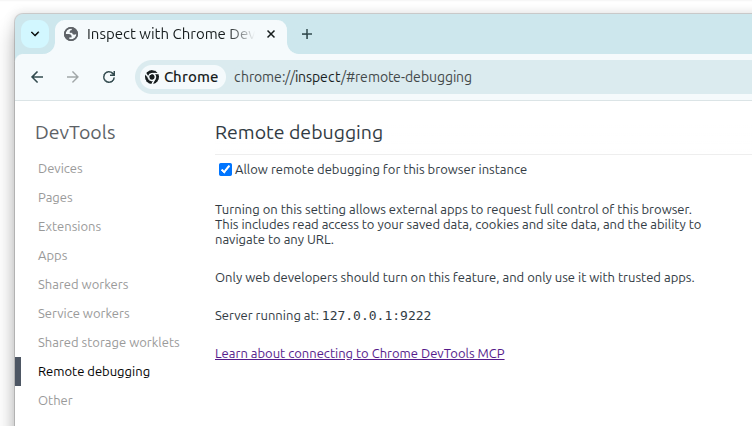Uncheck Allow remote debugging for this browser
Viewport: 752px width, 426px height.
click(x=225, y=169)
